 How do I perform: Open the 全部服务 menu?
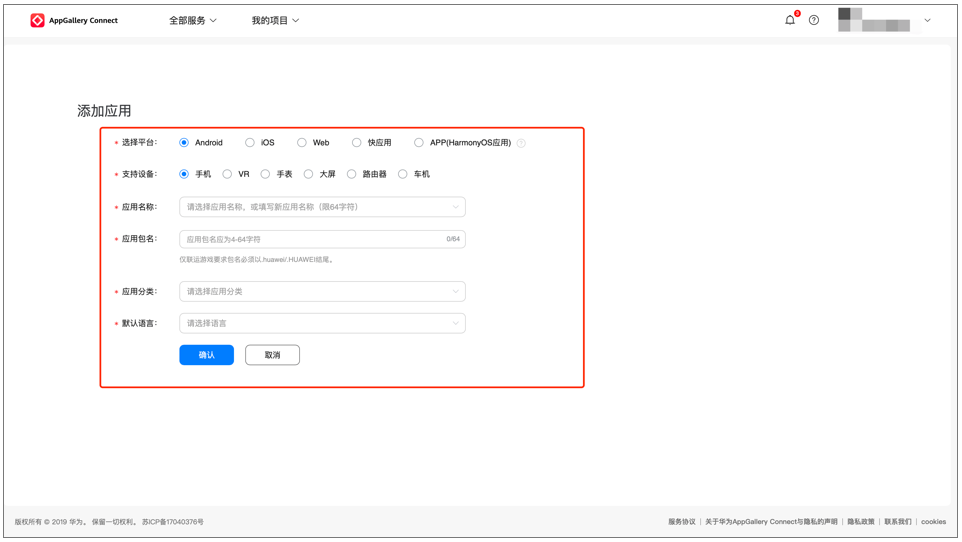coord(192,20)
